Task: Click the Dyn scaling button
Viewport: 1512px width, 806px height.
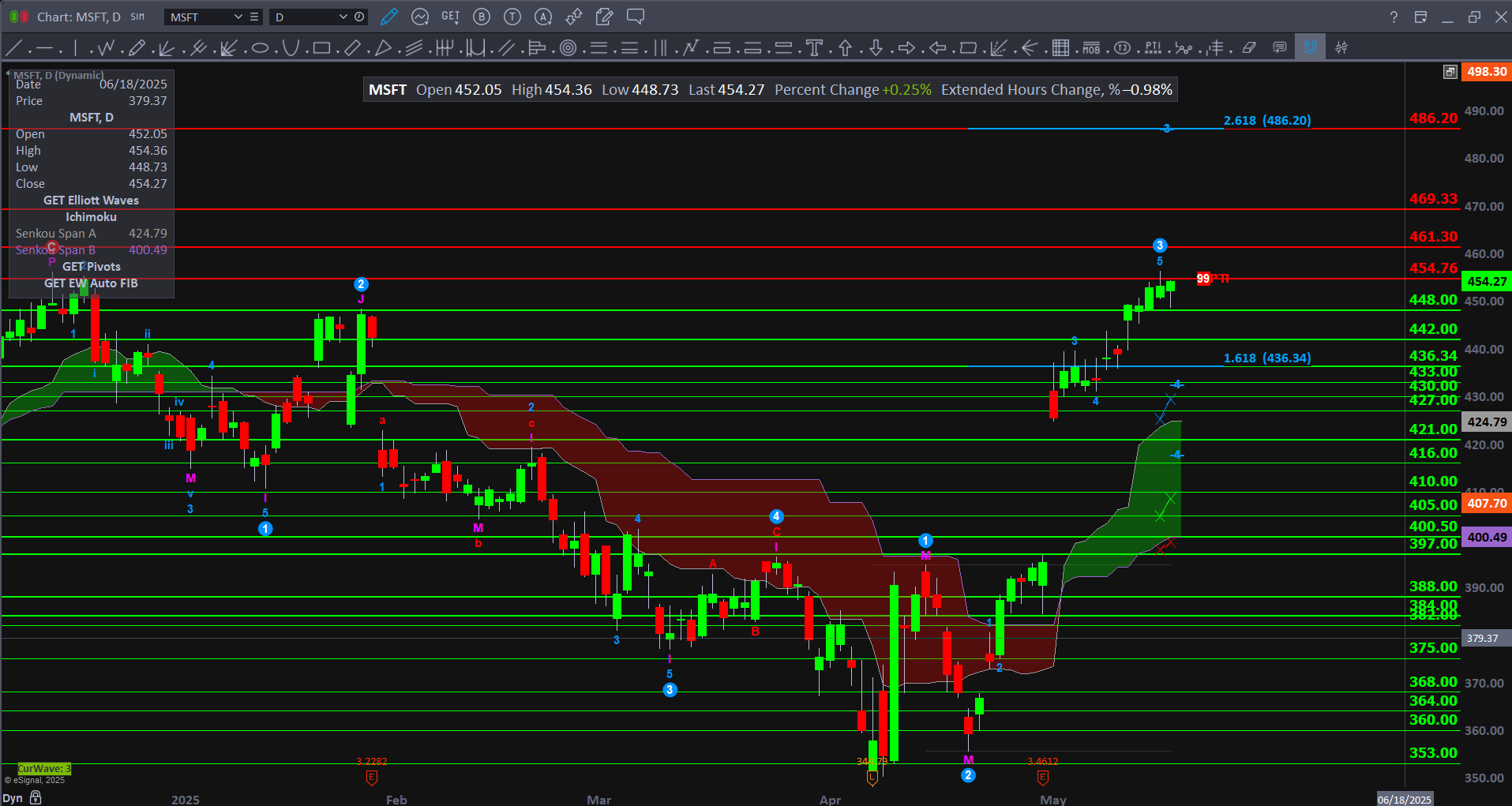Action: (13, 798)
